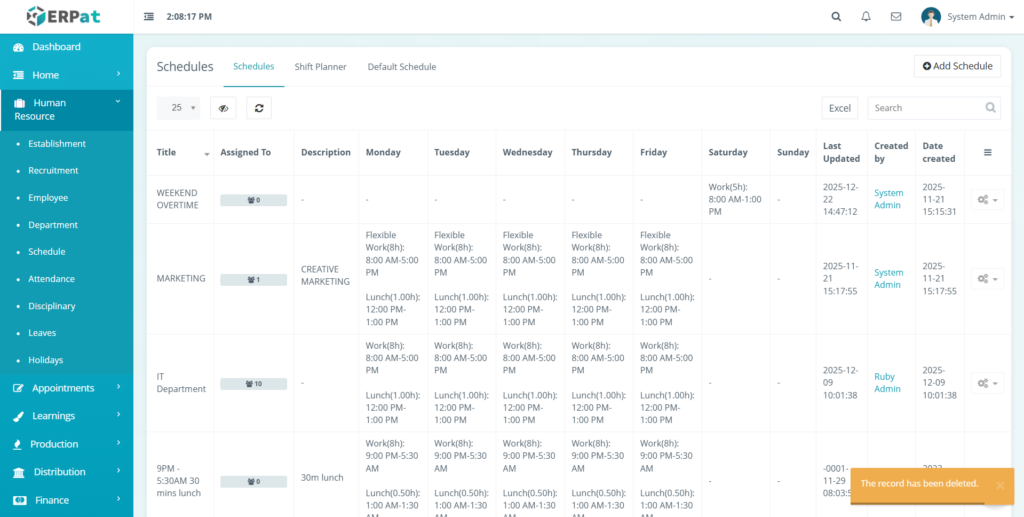Switch to the Shift Planner tab
The image size is (1024, 517).
320,67
